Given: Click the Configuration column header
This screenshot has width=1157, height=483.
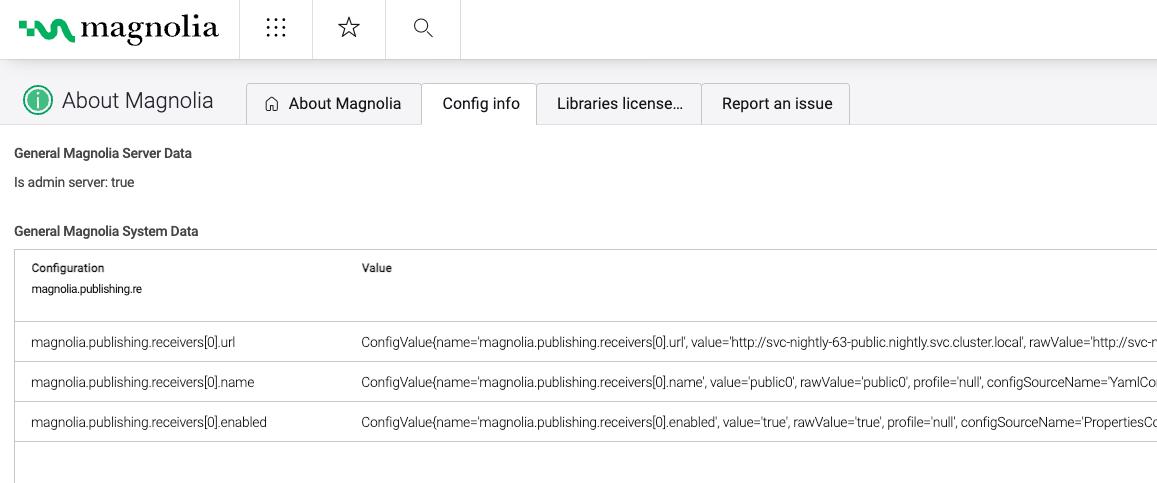Looking at the screenshot, I should coord(68,268).
